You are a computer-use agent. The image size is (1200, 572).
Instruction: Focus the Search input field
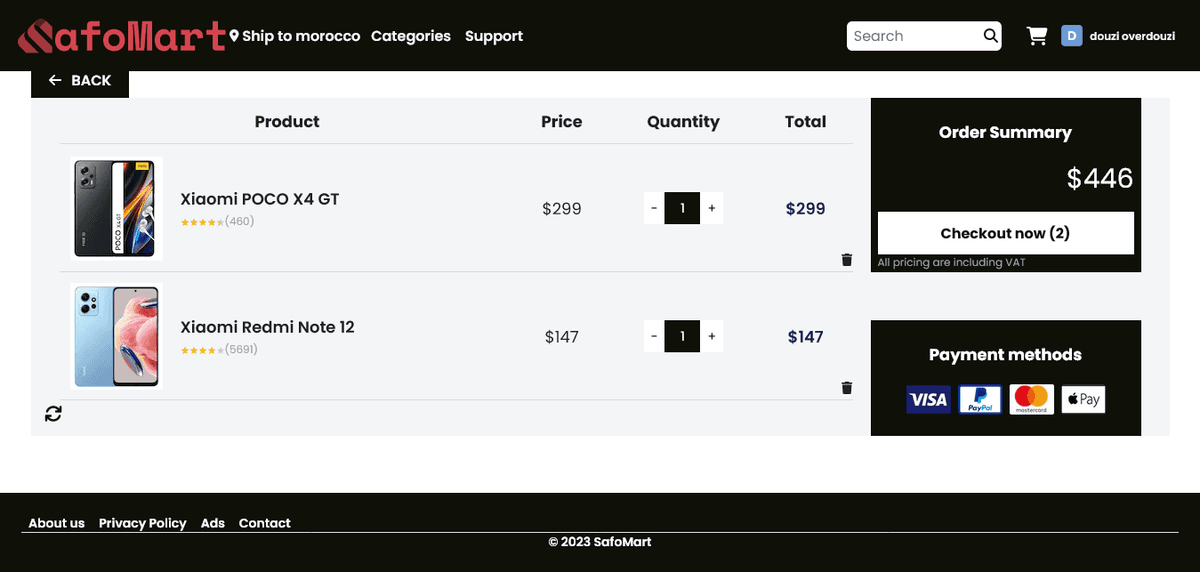click(912, 36)
